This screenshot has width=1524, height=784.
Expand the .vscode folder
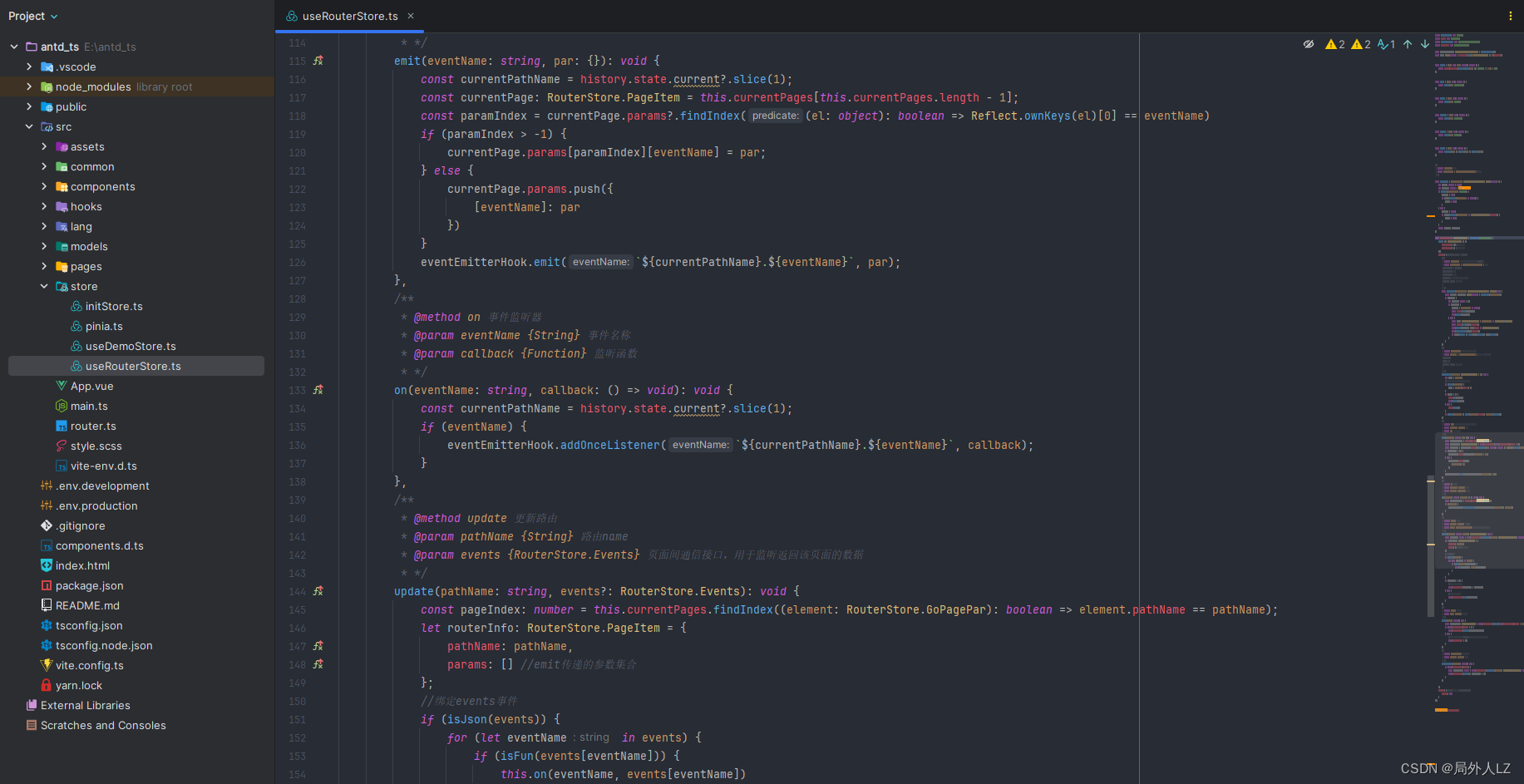coord(29,67)
